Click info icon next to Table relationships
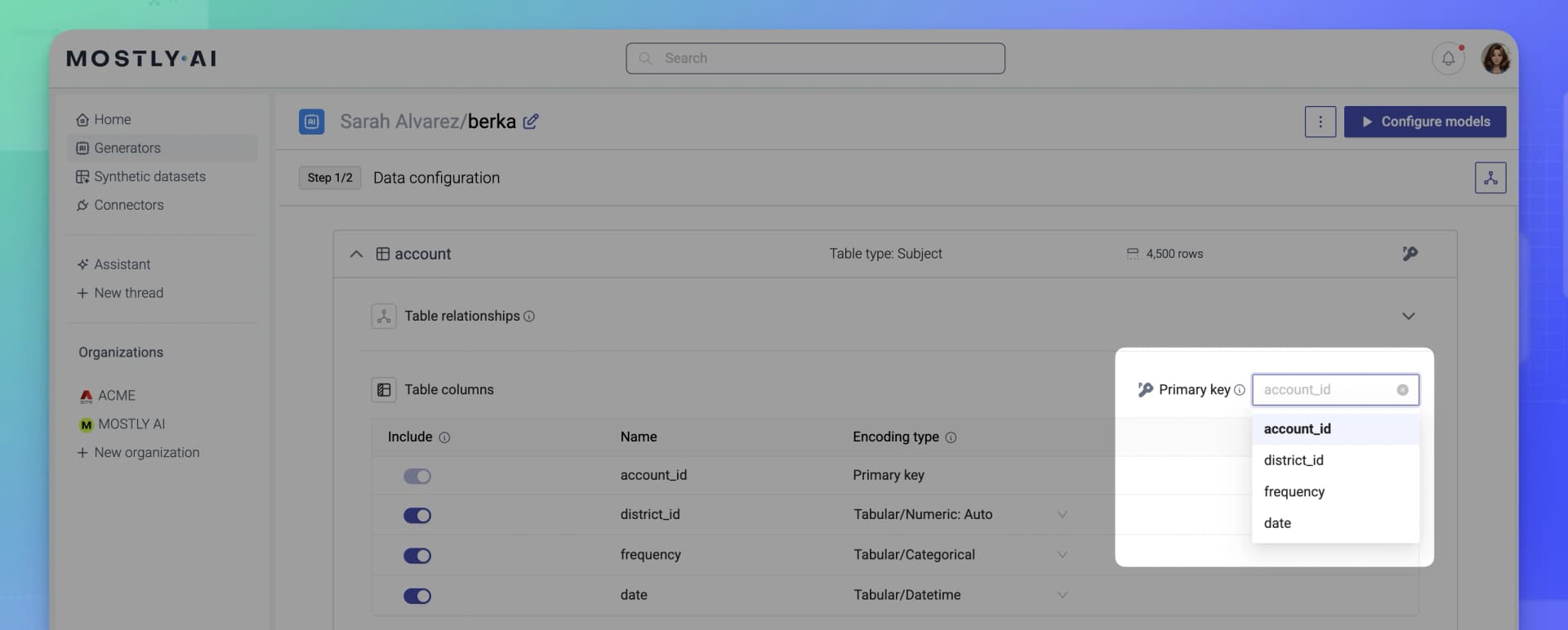This screenshot has width=1568, height=630. (x=529, y=317)
